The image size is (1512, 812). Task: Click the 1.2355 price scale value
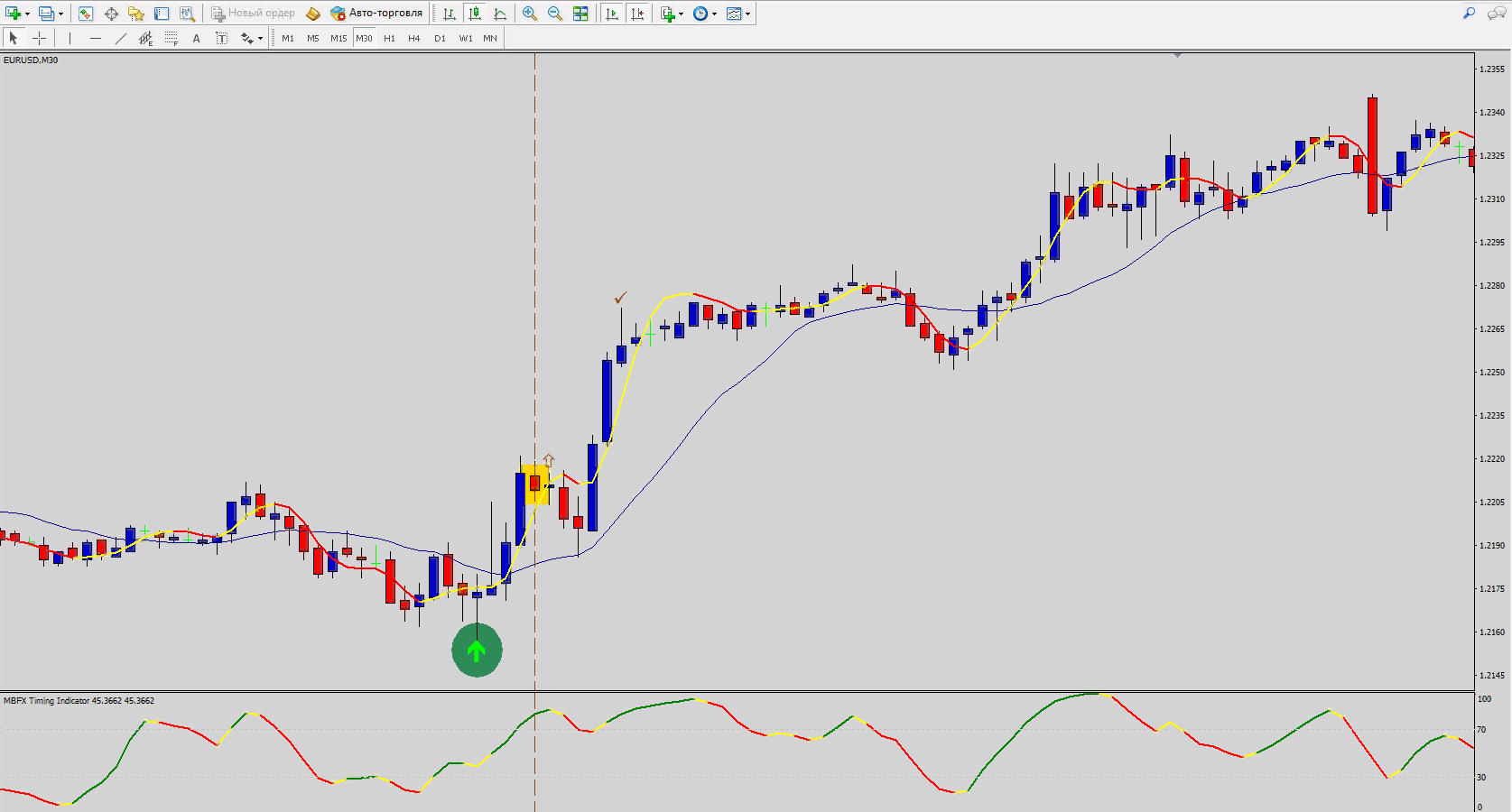pyautogui.click(x=1492, y=69)
